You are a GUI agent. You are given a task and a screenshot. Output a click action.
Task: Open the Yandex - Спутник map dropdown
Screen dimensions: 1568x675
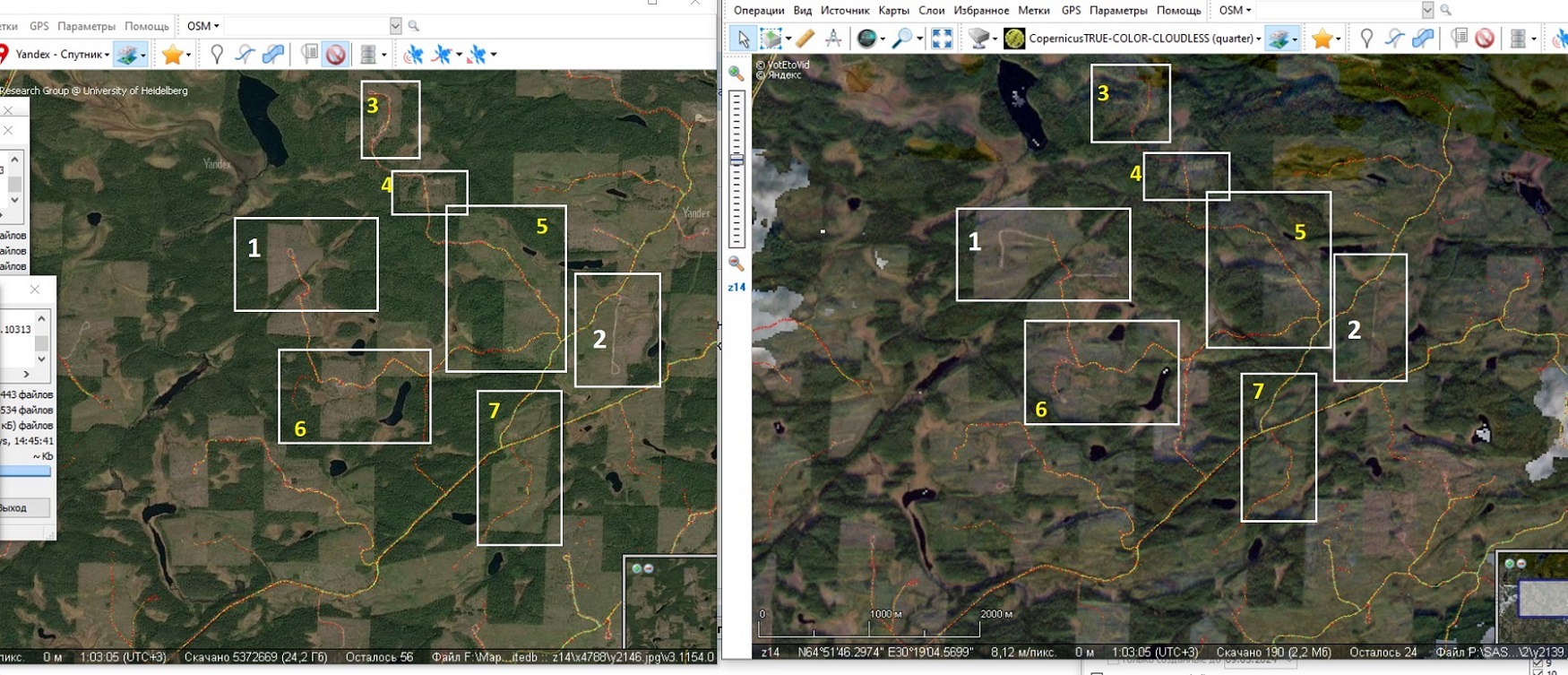click(63, 55)
